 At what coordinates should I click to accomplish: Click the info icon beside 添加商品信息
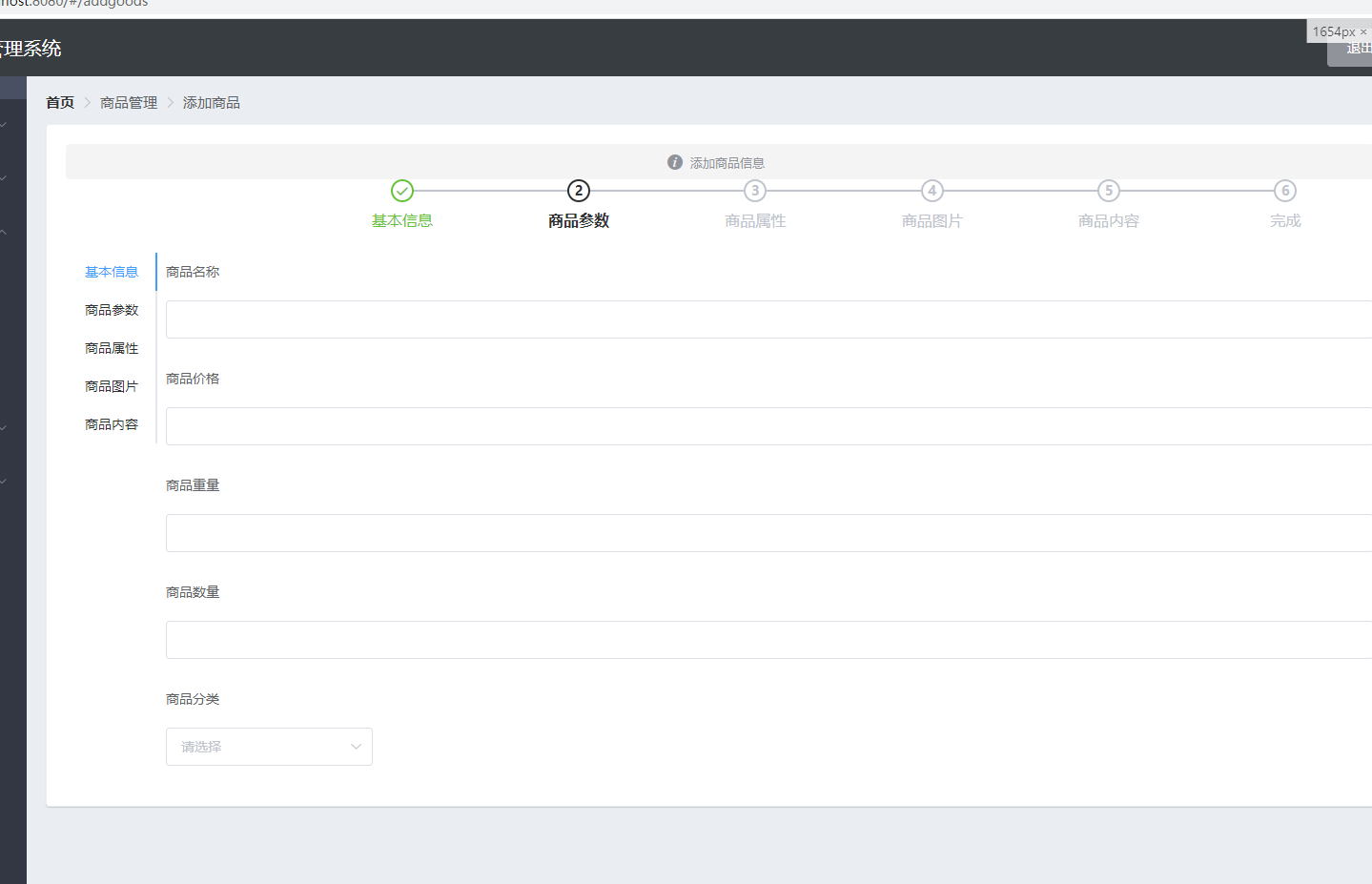(675, 162)
